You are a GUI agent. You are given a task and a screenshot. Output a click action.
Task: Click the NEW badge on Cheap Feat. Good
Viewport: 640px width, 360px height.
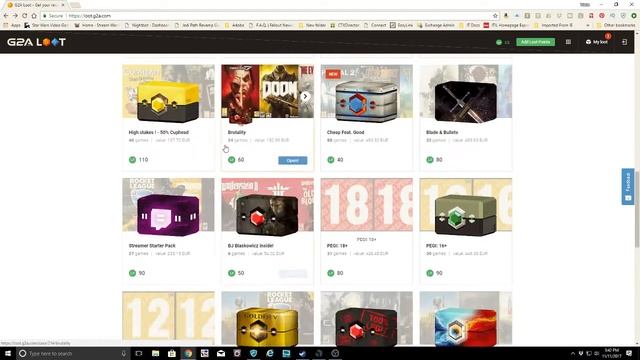[333, 74]
